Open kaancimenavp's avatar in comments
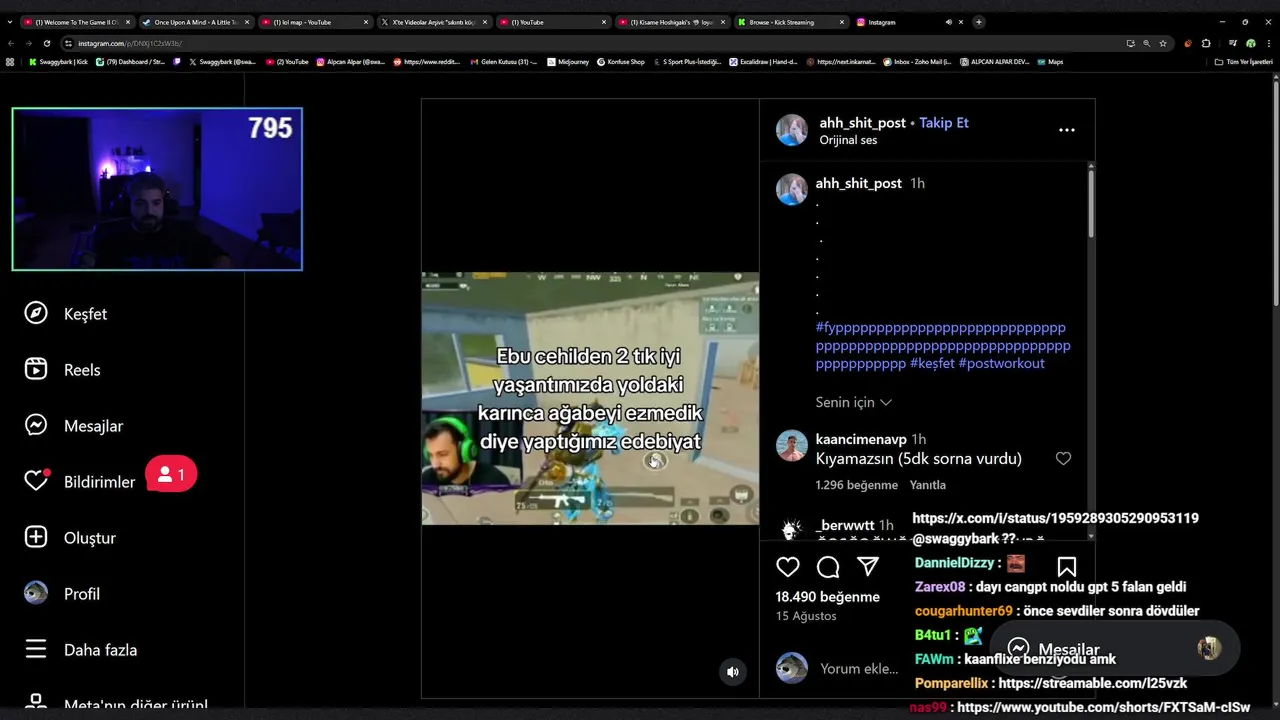The image size is (1280, 720). coord(792,446)
